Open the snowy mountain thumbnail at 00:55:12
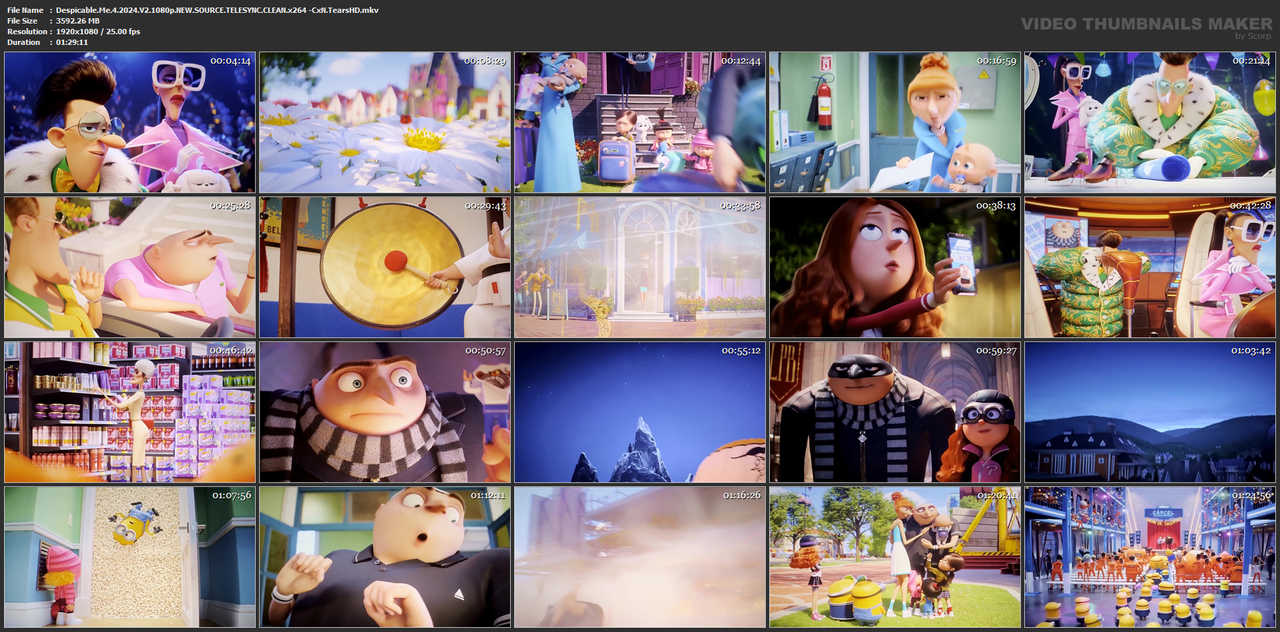The image size is (1280, 632). coord(640,412)
